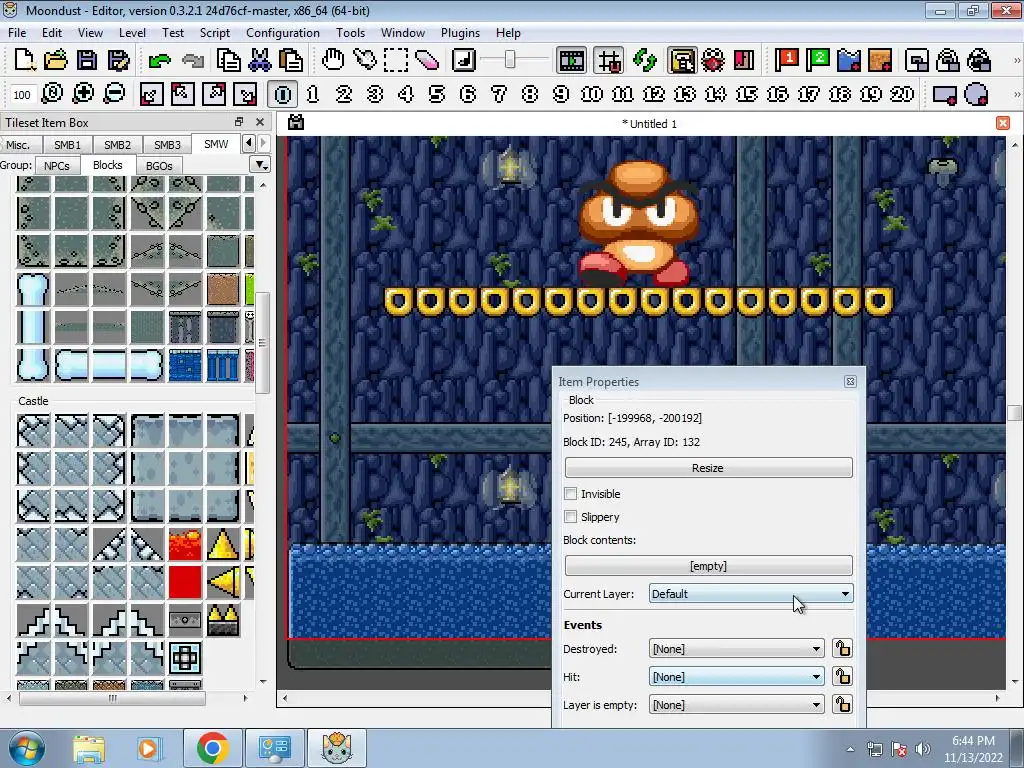The height and width of the screenshot is (768, 1024).
Task: Toggle animation with the film strip icon
Action: [571, 60]
